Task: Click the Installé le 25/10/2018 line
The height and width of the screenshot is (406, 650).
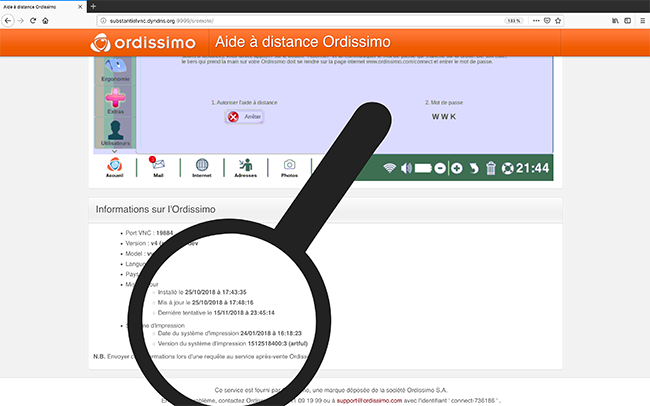Action: click(202, 292)
